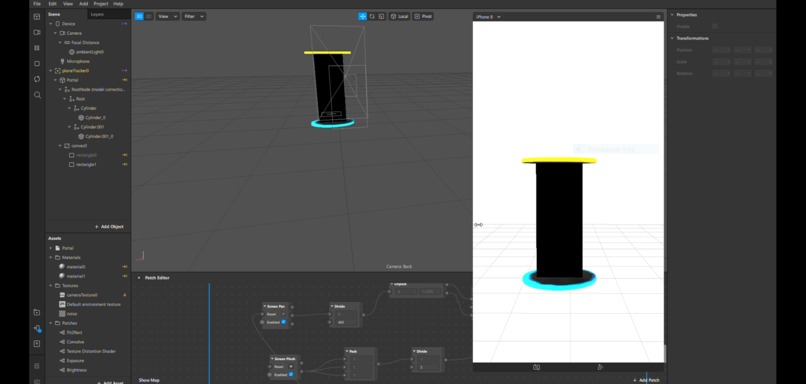Open the View dropdown in the viewport
Viewport: 806px width, 384px height.
coord(168,16)
